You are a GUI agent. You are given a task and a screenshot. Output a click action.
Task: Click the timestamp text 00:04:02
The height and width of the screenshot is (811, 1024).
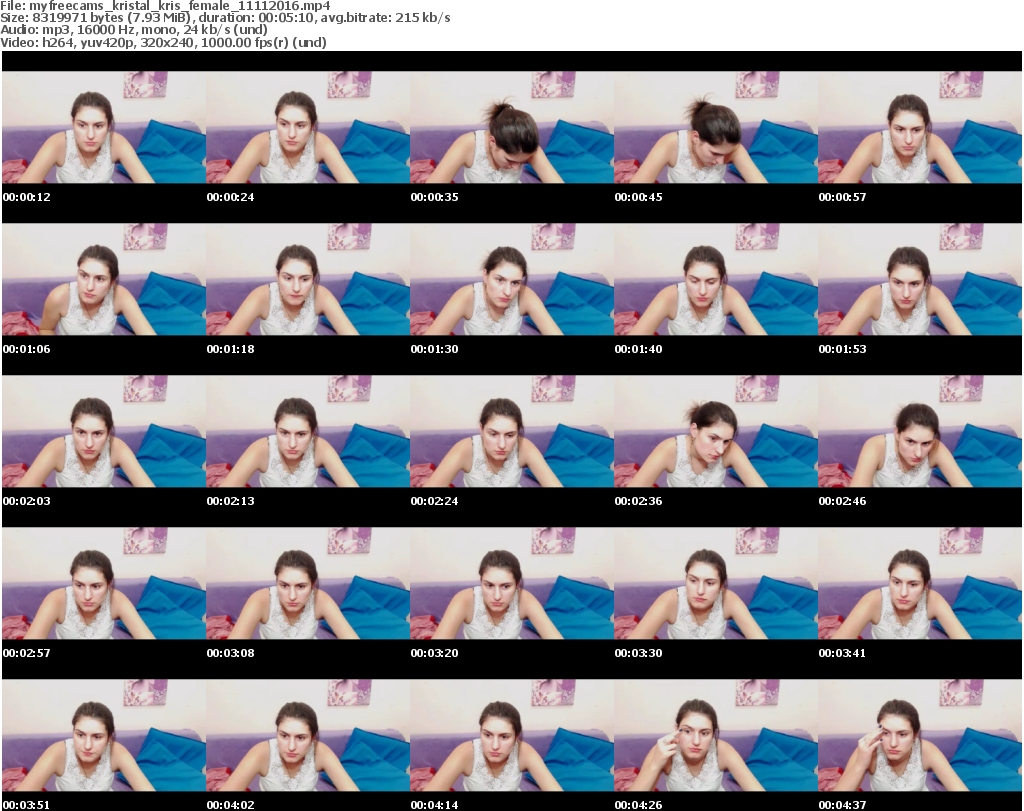point(231,805)
